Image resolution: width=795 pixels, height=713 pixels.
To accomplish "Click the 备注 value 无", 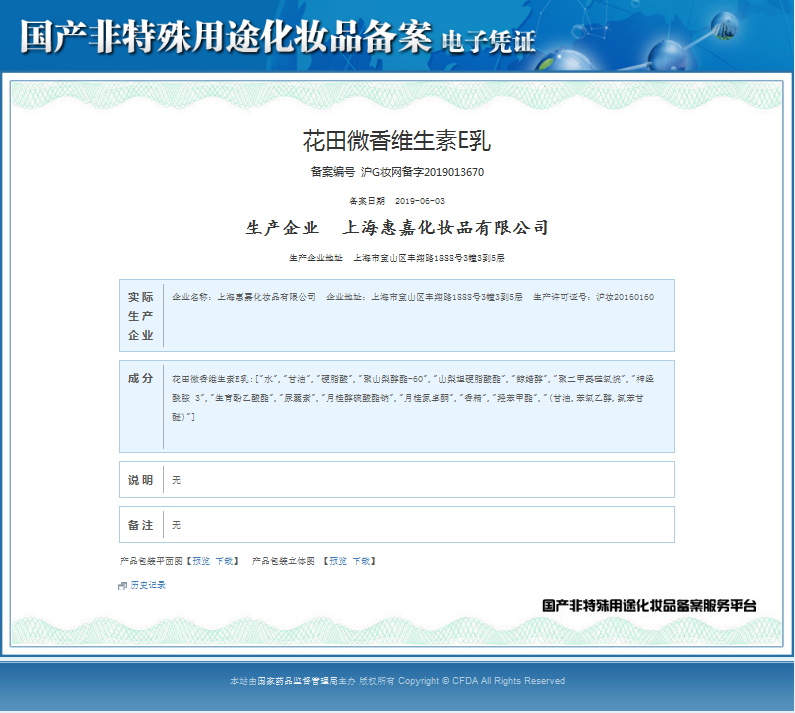I will 176,525.
